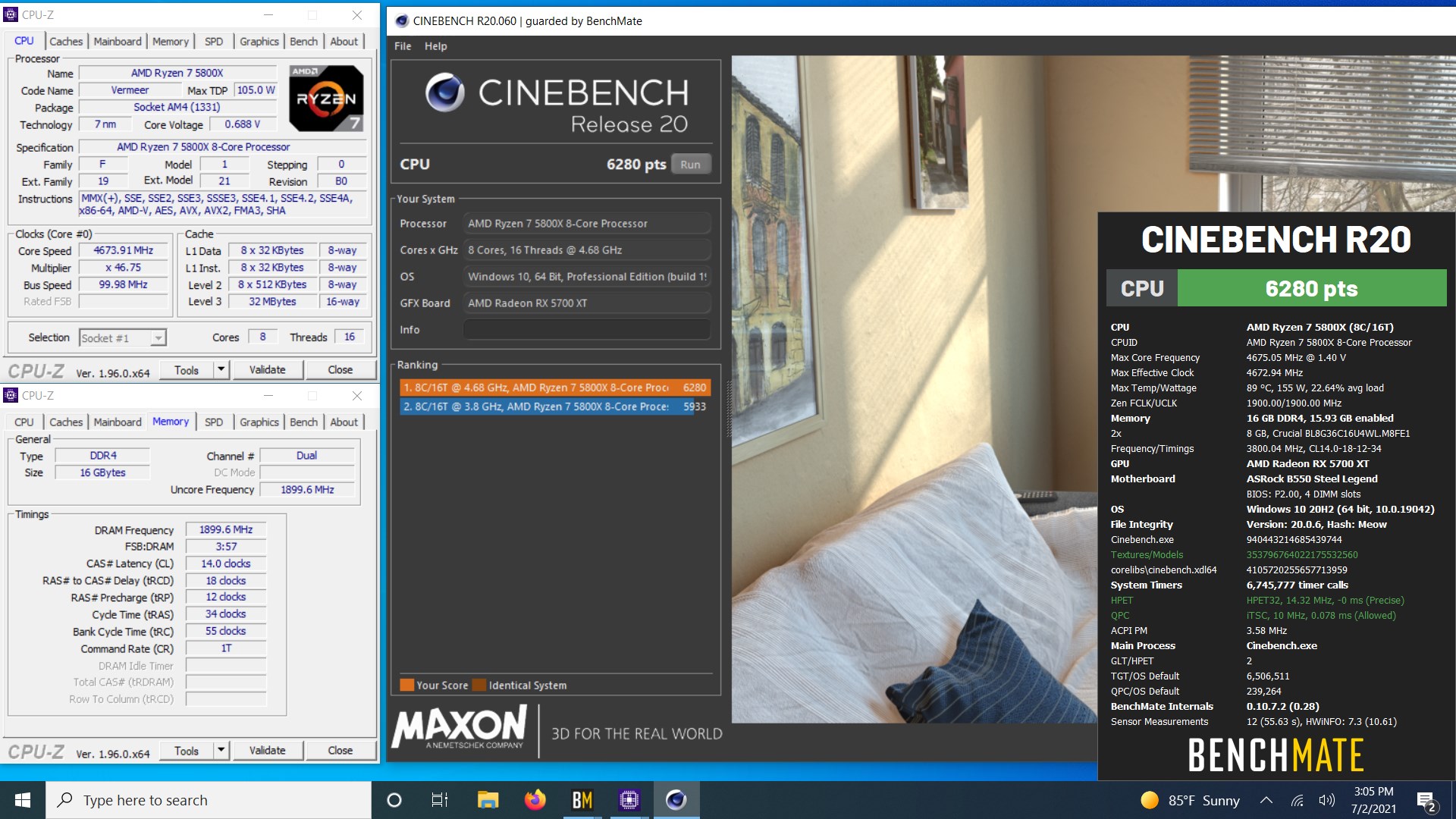Open Mainboard tab in bottom CPU-Z
The height and width of the screenshot is (819, 1456).
[x=118, y=422]
